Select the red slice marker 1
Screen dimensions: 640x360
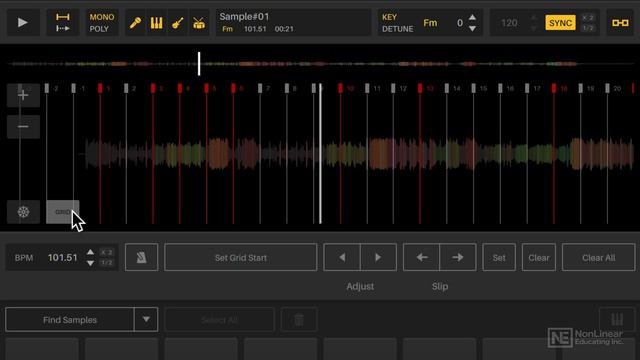[x=100, y=88]
